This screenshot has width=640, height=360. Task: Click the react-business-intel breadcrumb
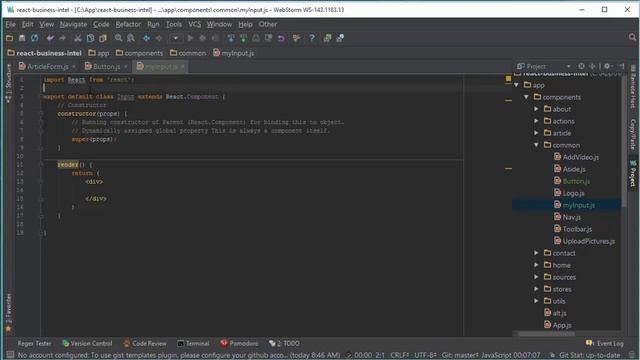point(44,53)
